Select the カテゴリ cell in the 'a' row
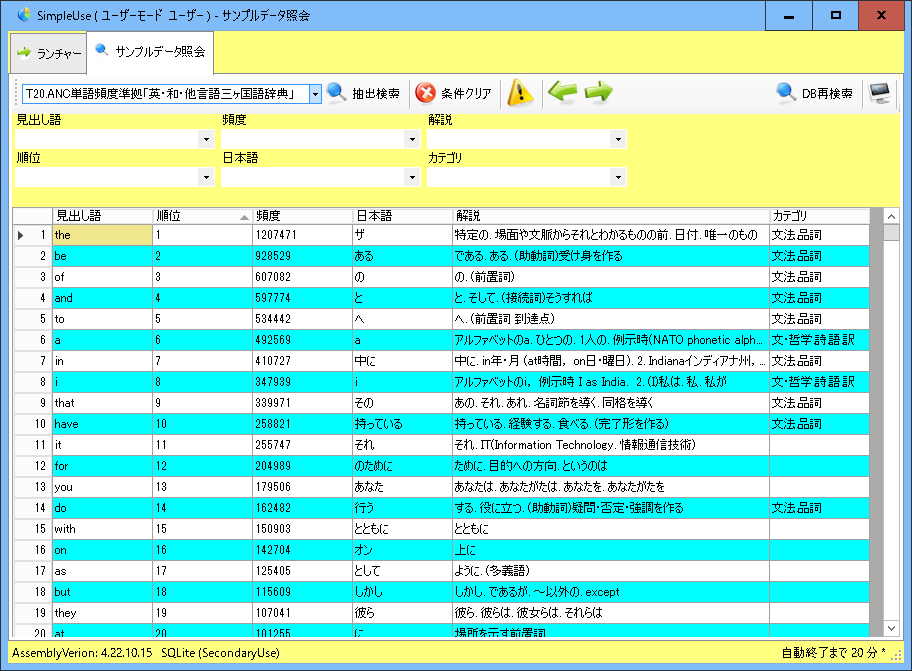Screen dimensions: 912x671 (x=819, y=340)
